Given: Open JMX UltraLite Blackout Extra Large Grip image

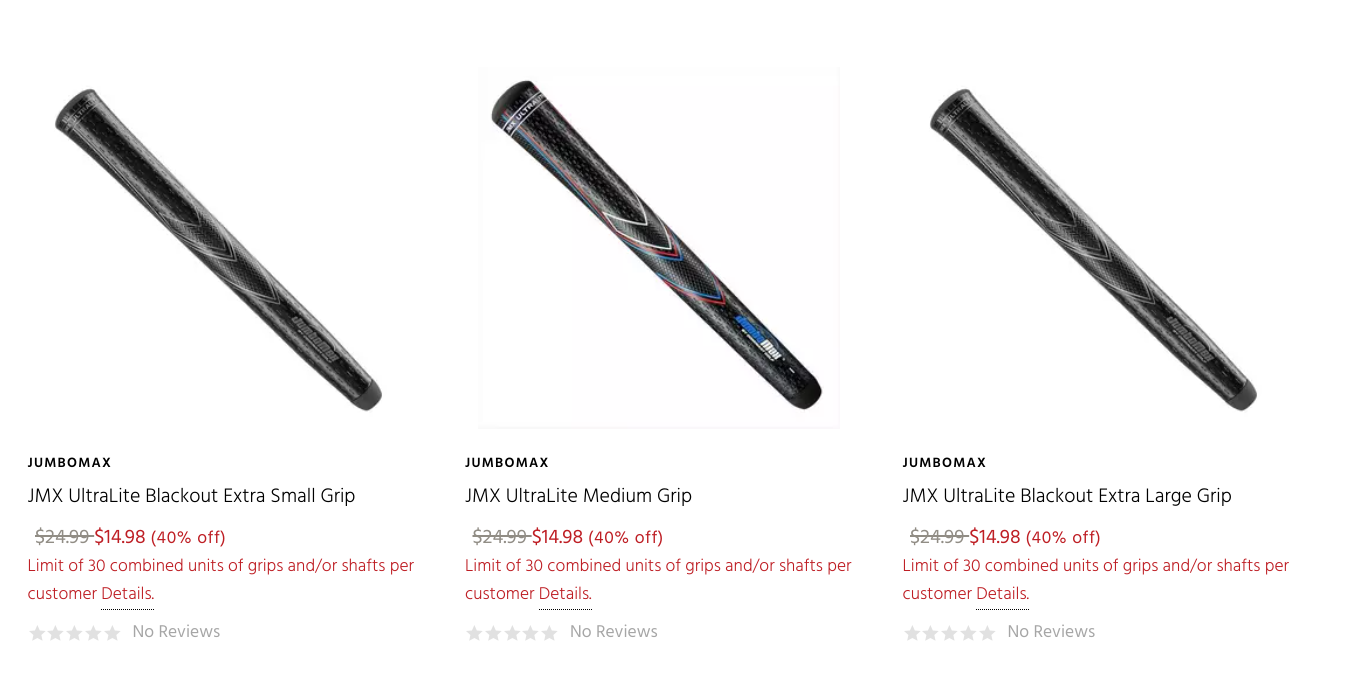Looking at the screenshot, I should coord(1094,249).
